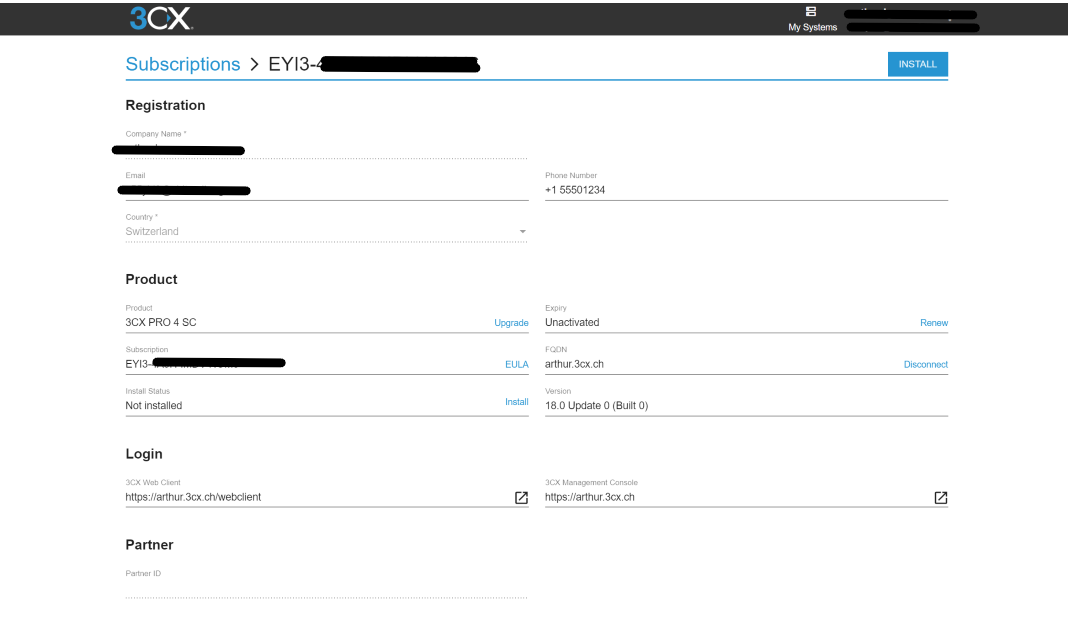Click the Registration section heading
The image size is (1068, 621).
pyautogui.click(x=166, y=105)
